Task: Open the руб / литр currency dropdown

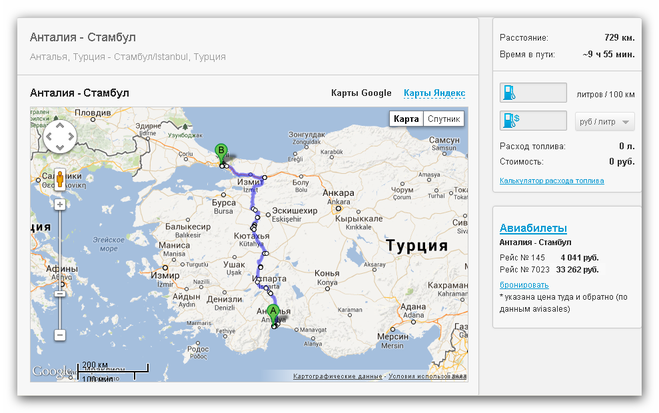Action: (604, 122)
